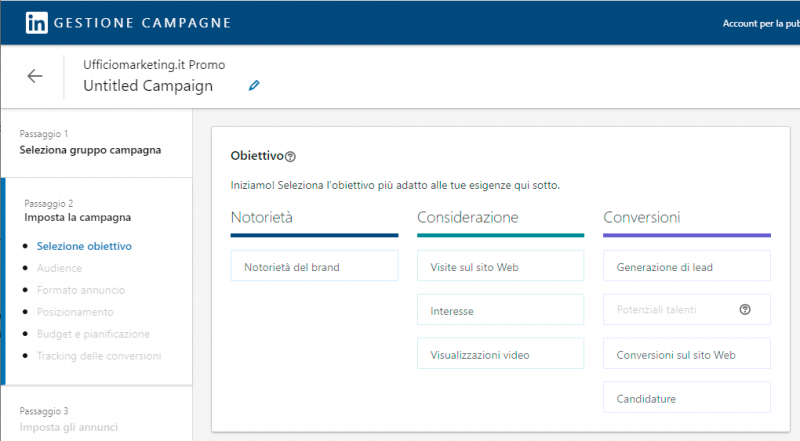Go to Selezione obiettivo step
This screenshot has width=800, height=441.
84,246
